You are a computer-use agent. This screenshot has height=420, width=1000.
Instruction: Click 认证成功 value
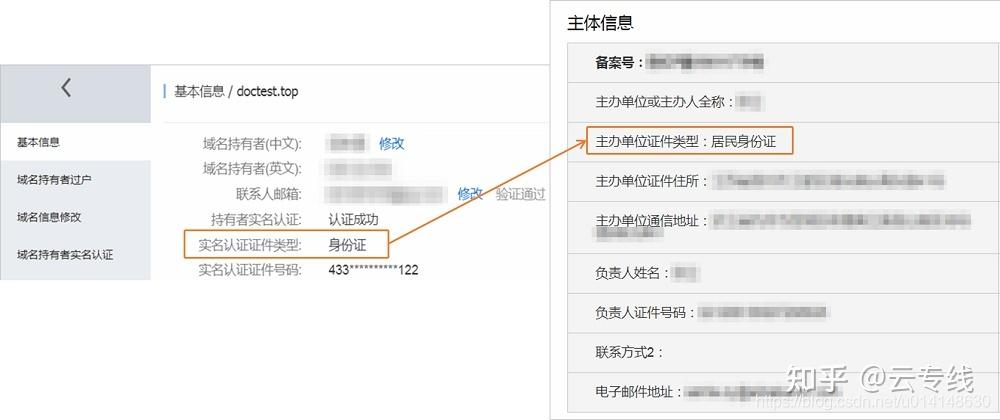coord(353,220)
